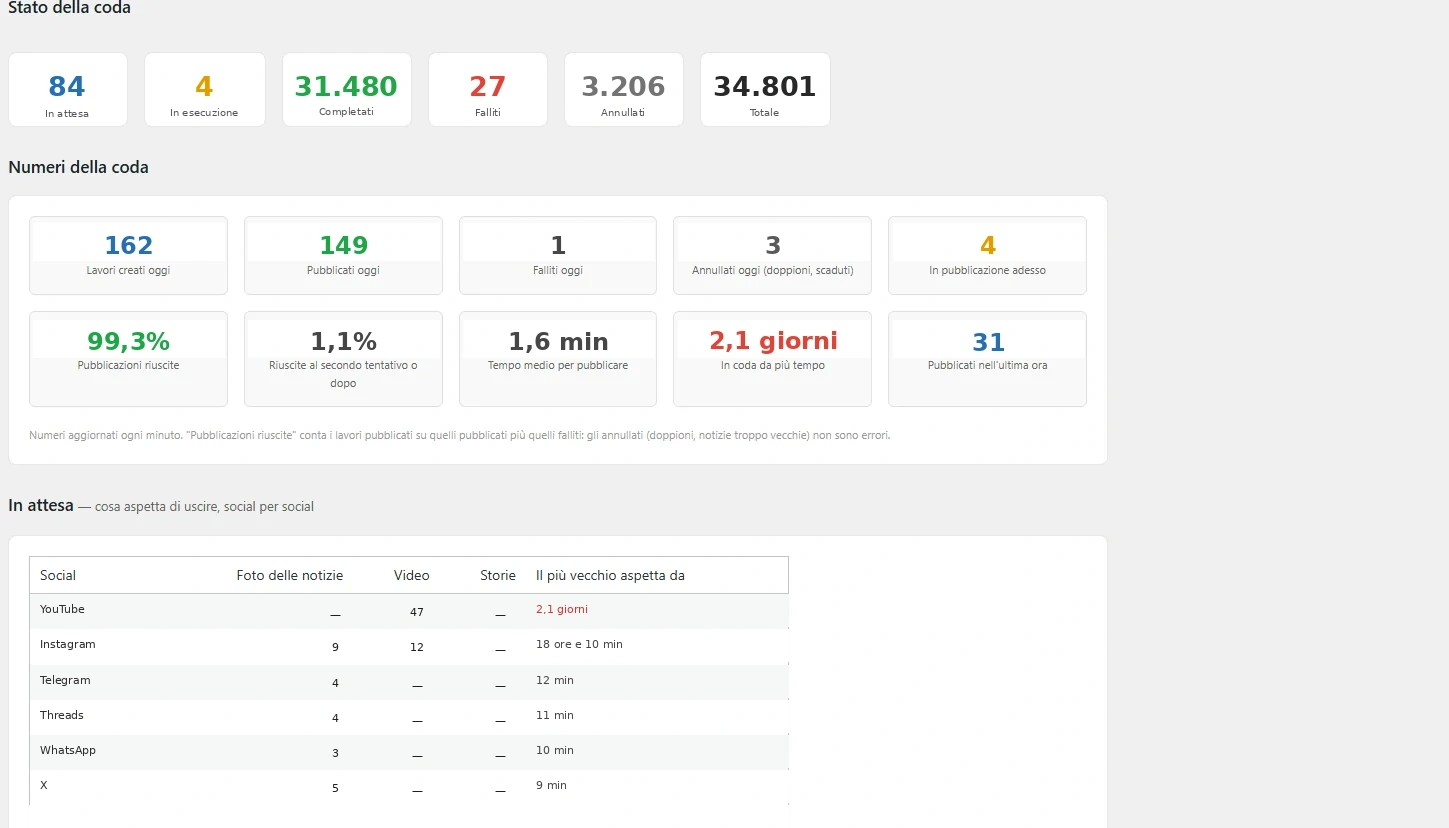Click the 'Social' column header
Viewport: 1449px width, 828px height.
(x=58, y=575)
